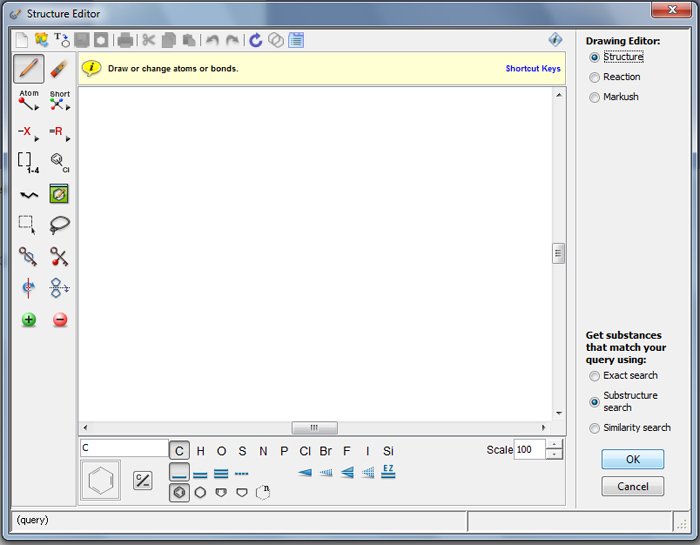Click the New document icon
The width and height of the screenshot is (700, 545).
[21, 40]
